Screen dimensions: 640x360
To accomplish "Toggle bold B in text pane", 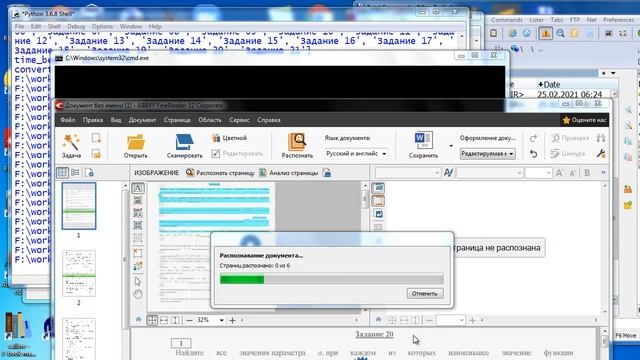I will pos(587,173).
